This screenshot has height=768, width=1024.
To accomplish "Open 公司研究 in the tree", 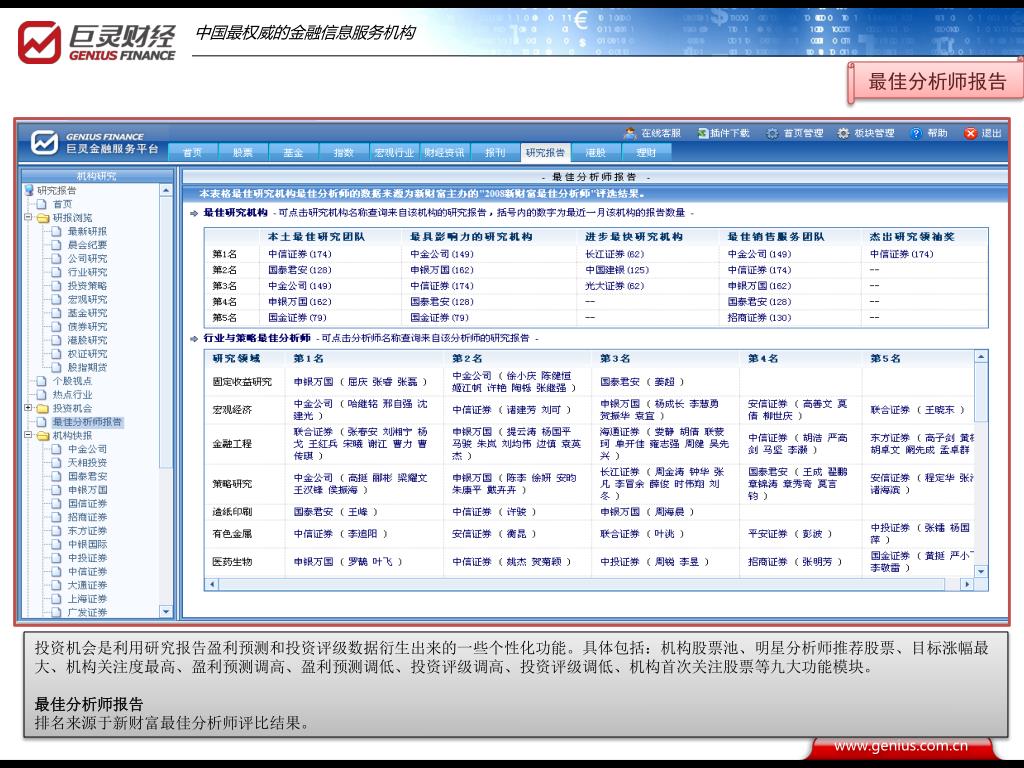I will [88, 259].
